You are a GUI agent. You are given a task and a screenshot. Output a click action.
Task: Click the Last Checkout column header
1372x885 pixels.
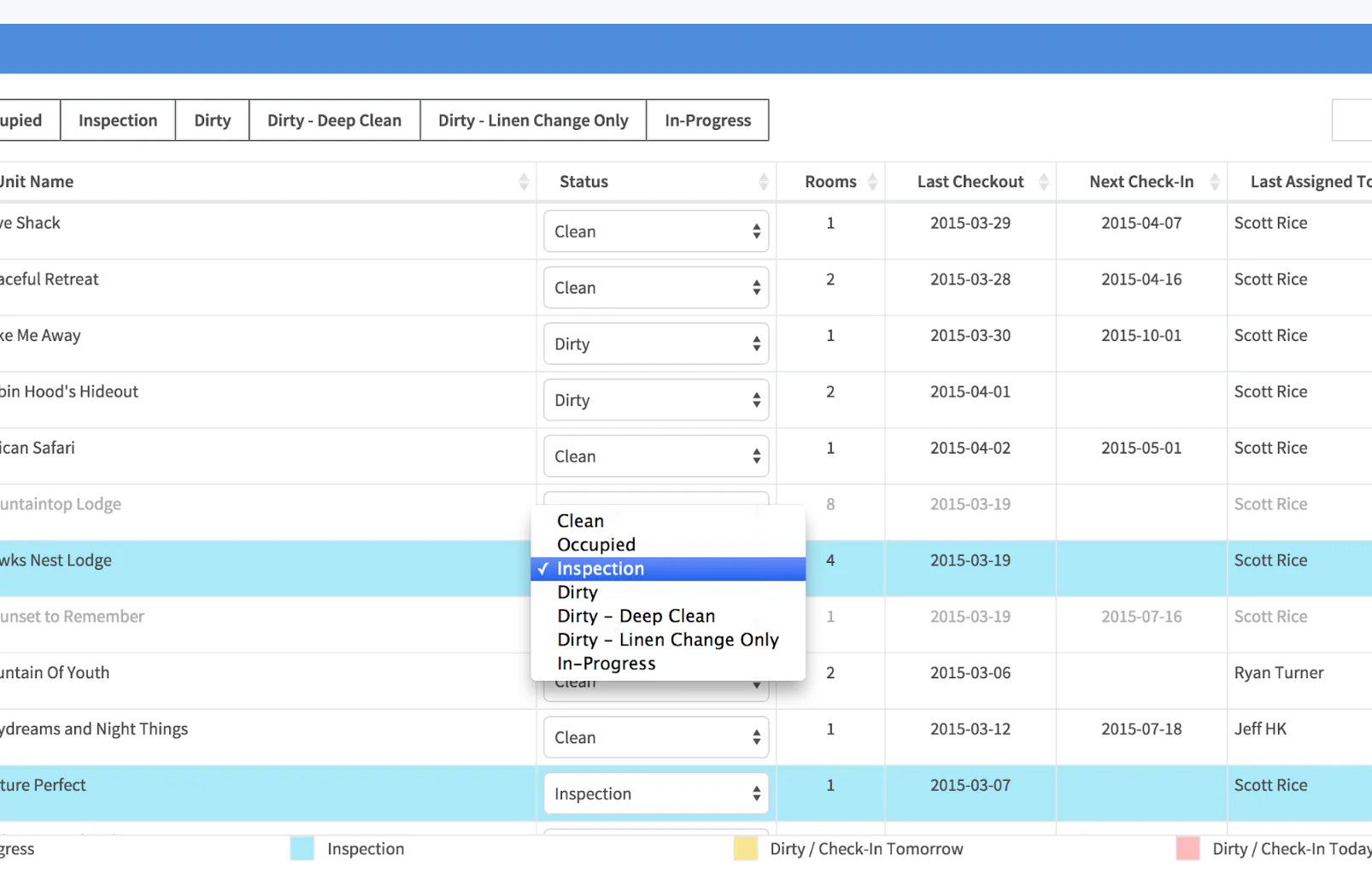970,182
